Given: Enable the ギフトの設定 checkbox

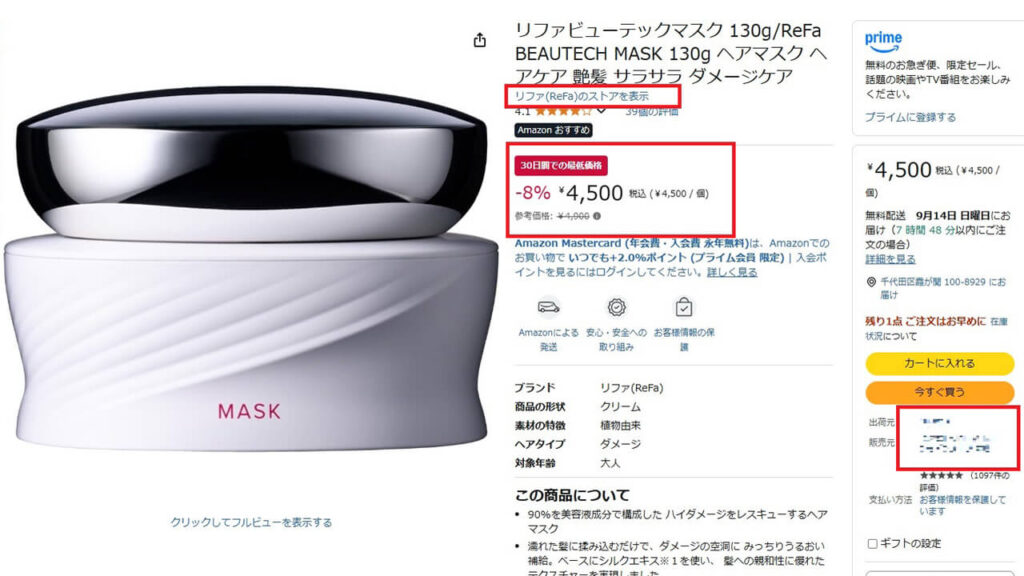Looking at the screenshot, I should 872,543.
